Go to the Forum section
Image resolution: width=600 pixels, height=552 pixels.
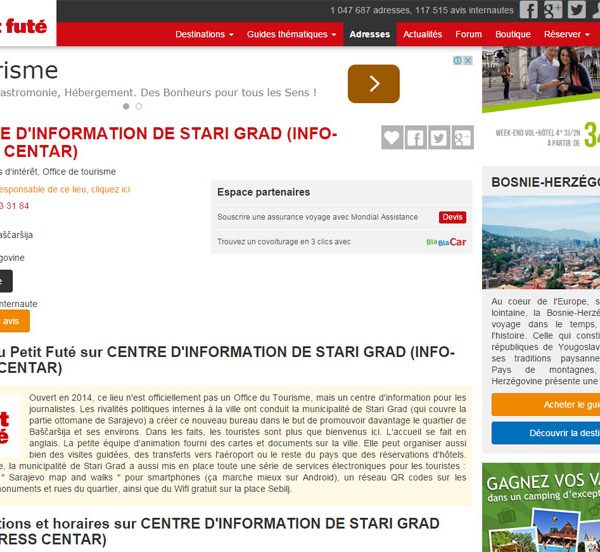[x=468, y=34]
